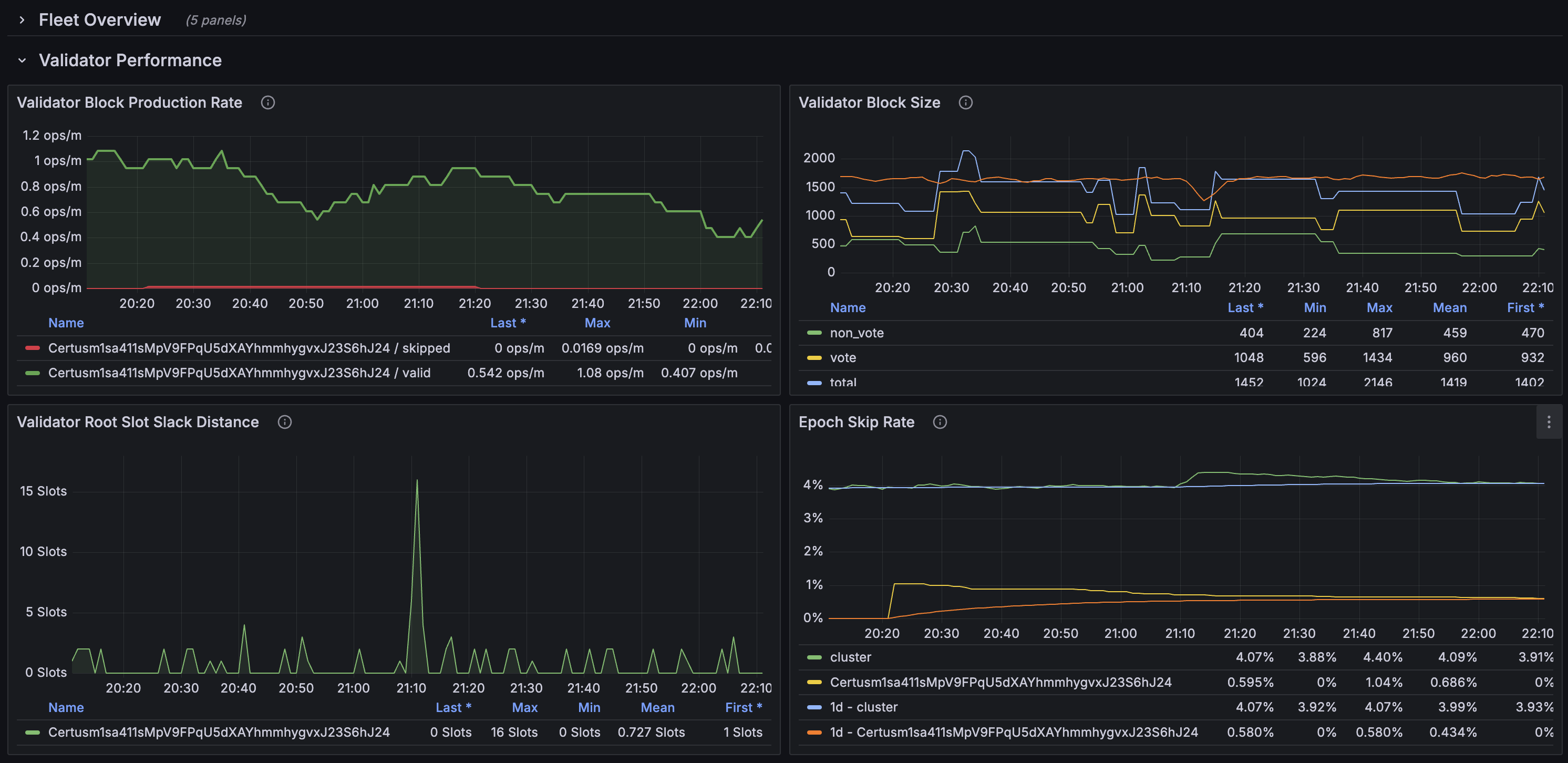
Task: Click the 0.595% Certusm1 last value
Action: (1250, 683)
